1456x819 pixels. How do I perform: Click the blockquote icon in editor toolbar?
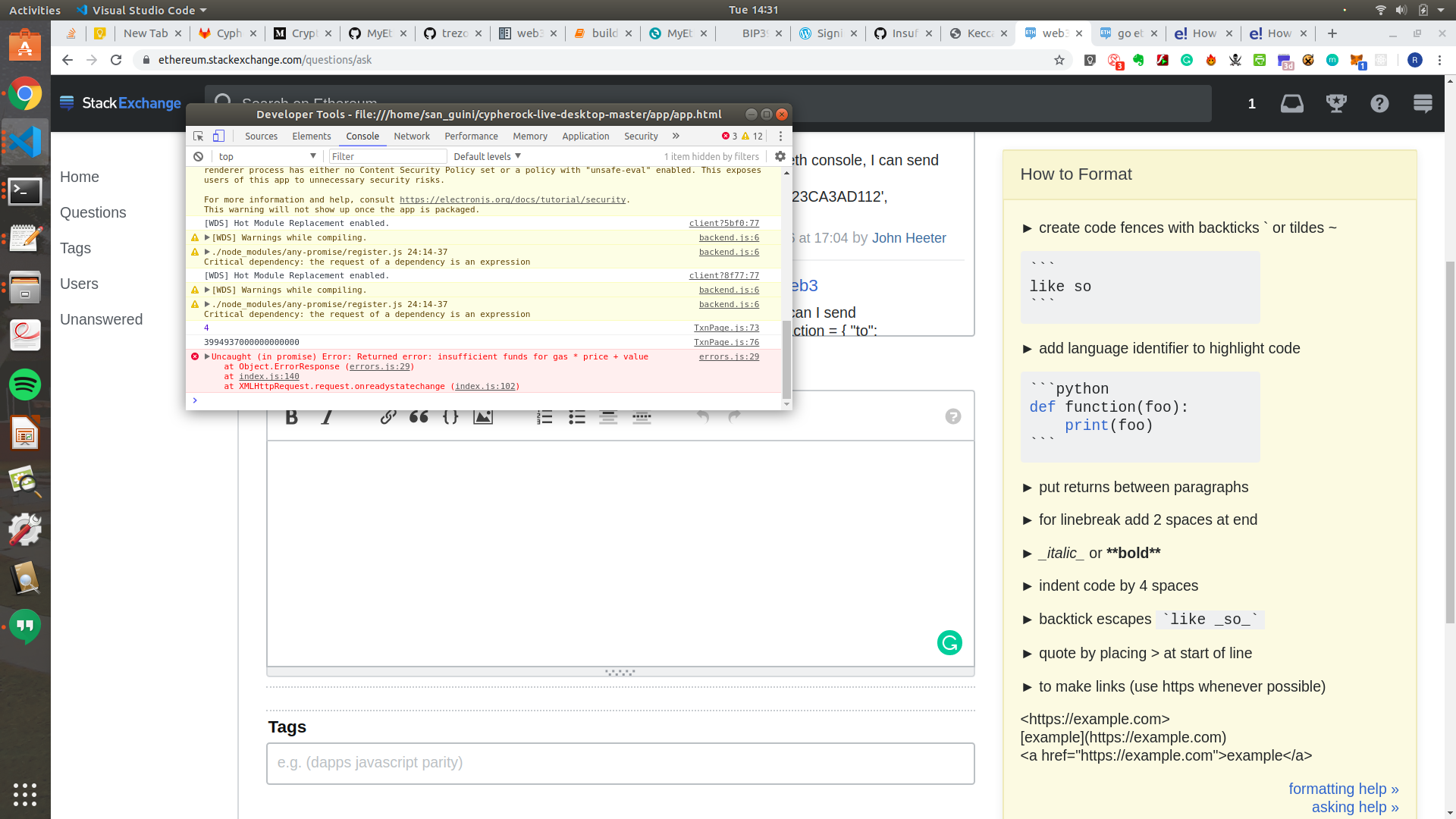point(419,417)
